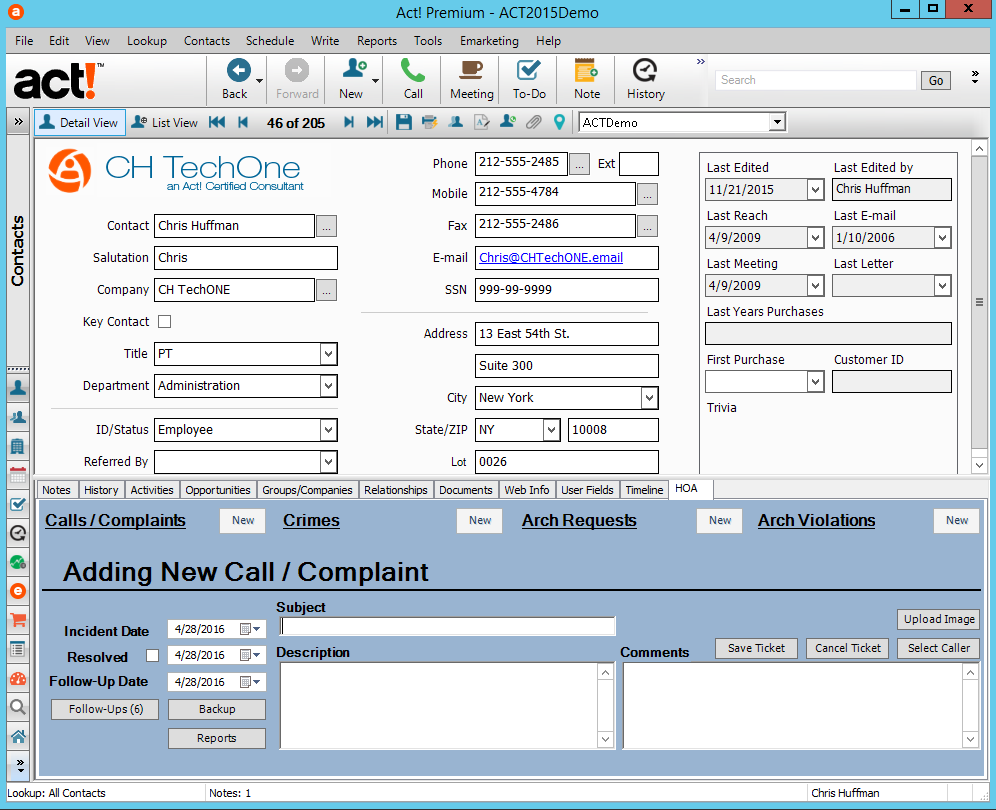Expand the State dropdown
Image resolution: width=996 pixels, height=810 pixels.
(551, 430)
